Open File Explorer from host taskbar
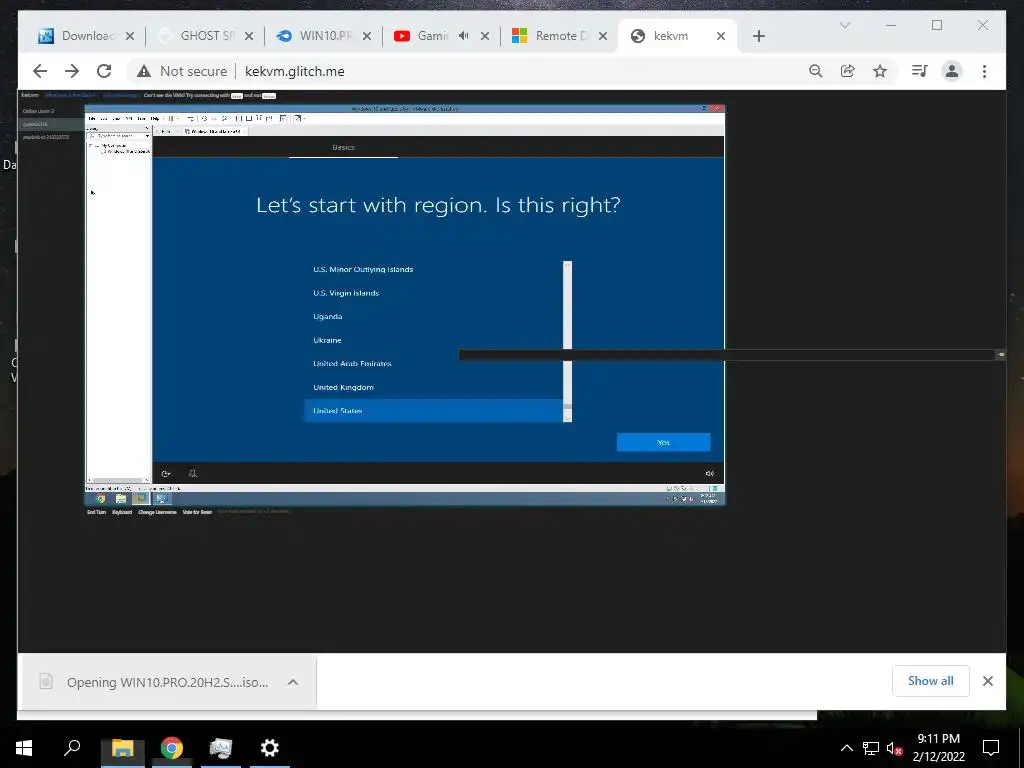 click(x=122, y=748)
